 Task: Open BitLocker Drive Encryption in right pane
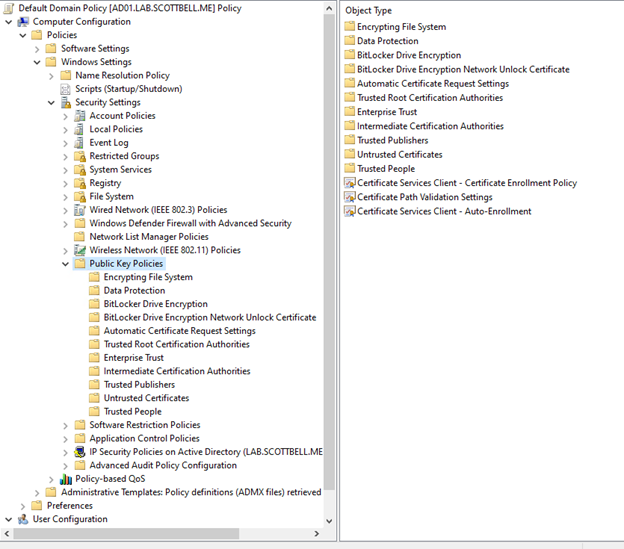409,55
